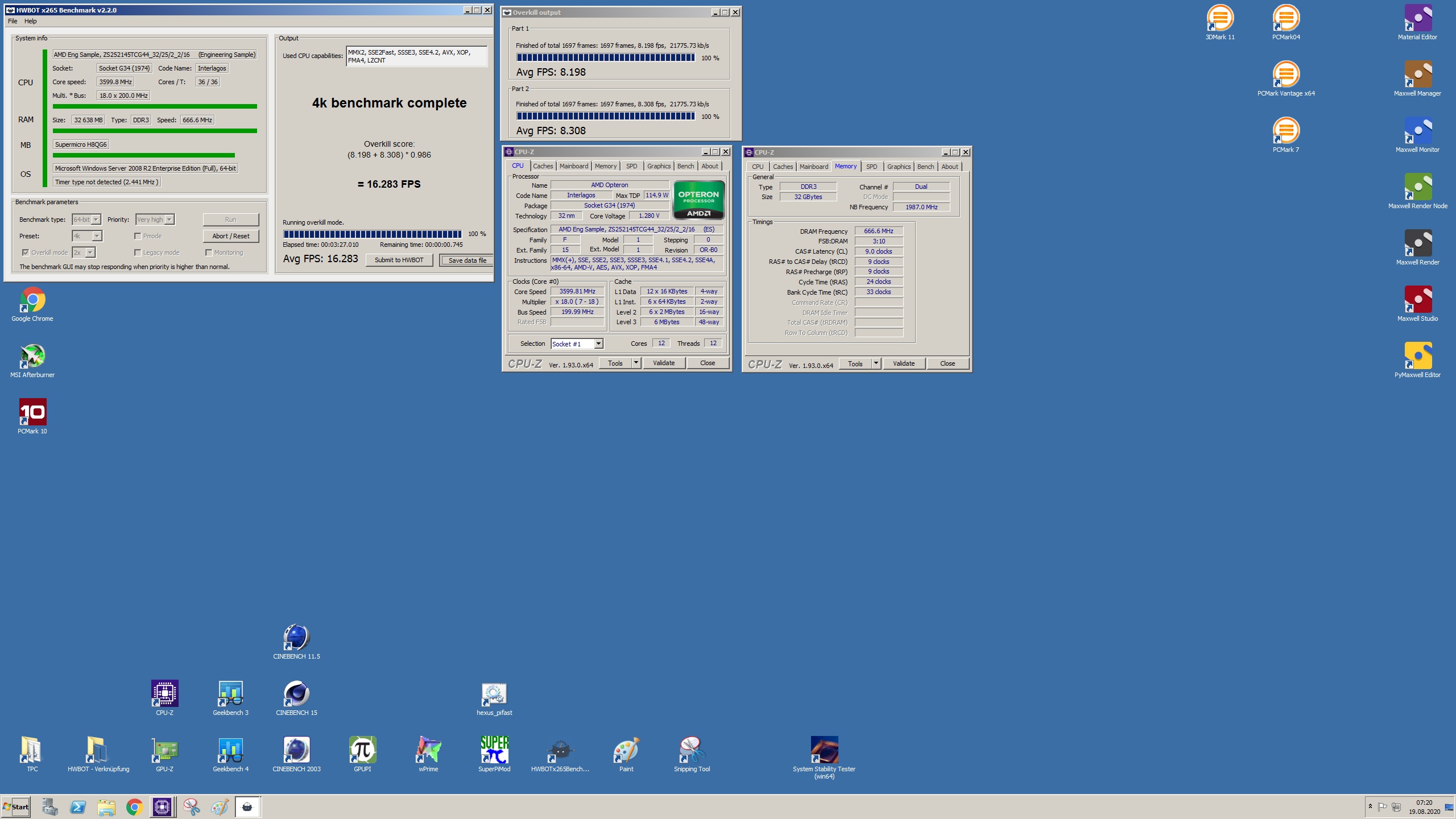The image size is (1456, 819).
Task: Open the CINEBENCH 15 shortcut
Action: 296,698
